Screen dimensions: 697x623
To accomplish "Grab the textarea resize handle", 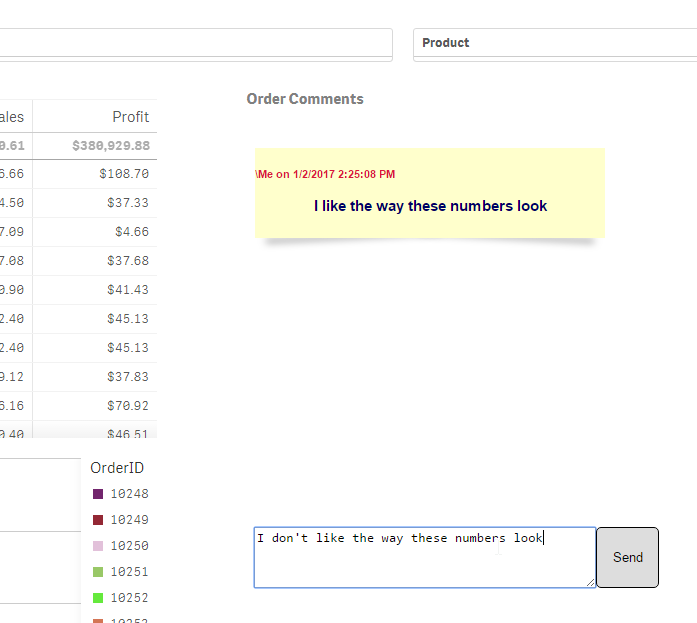I will click(590, 582).
